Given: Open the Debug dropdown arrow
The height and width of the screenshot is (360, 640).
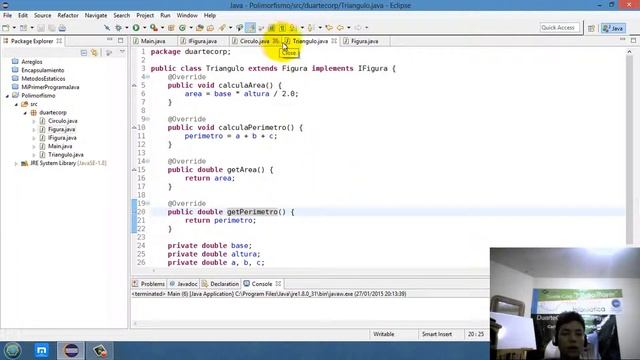Looking at the screenshot, I should tap(127, 28).
